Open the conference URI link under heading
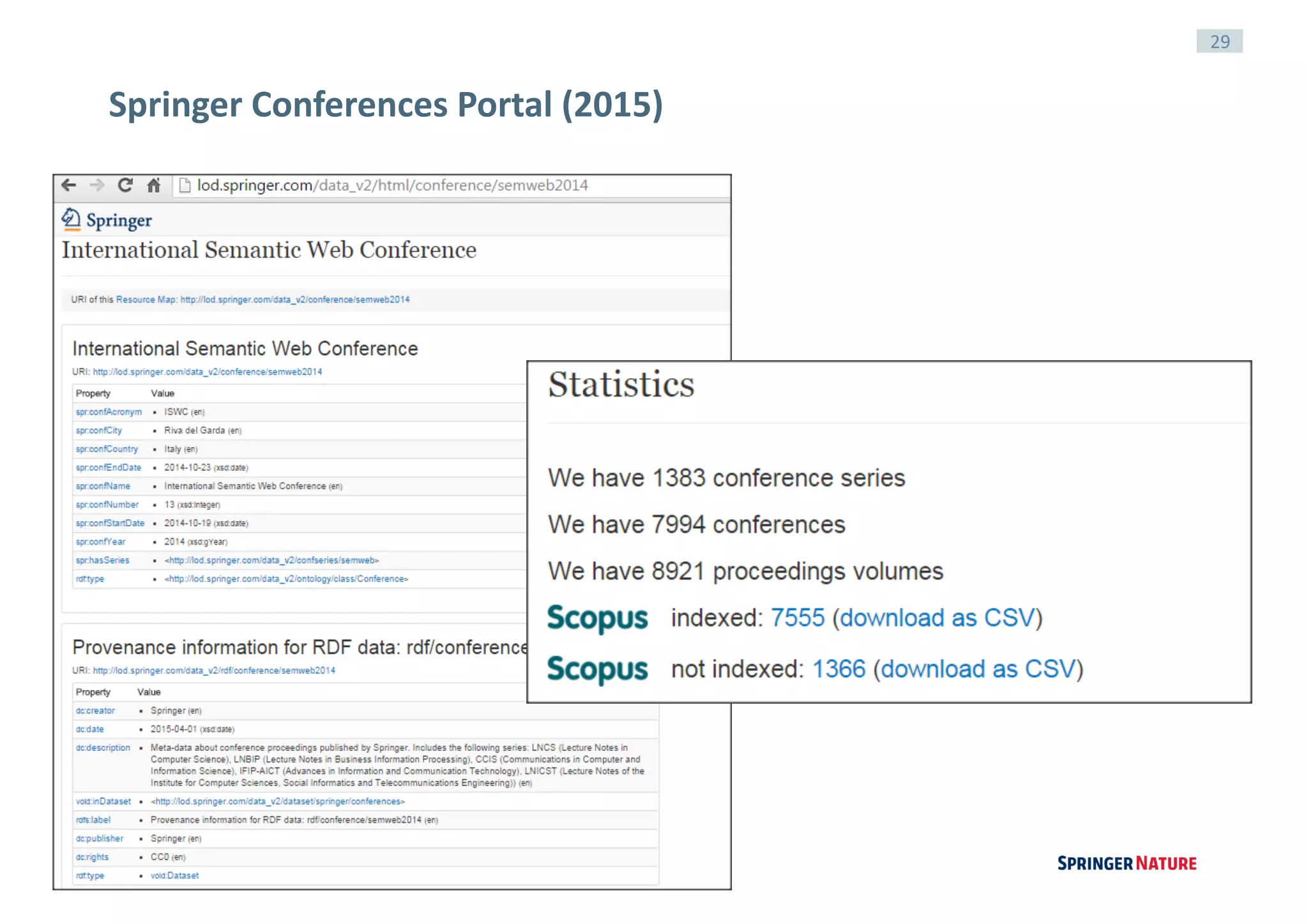The height and width of the screenshot is (924, 1308). [x=208, y=372]
